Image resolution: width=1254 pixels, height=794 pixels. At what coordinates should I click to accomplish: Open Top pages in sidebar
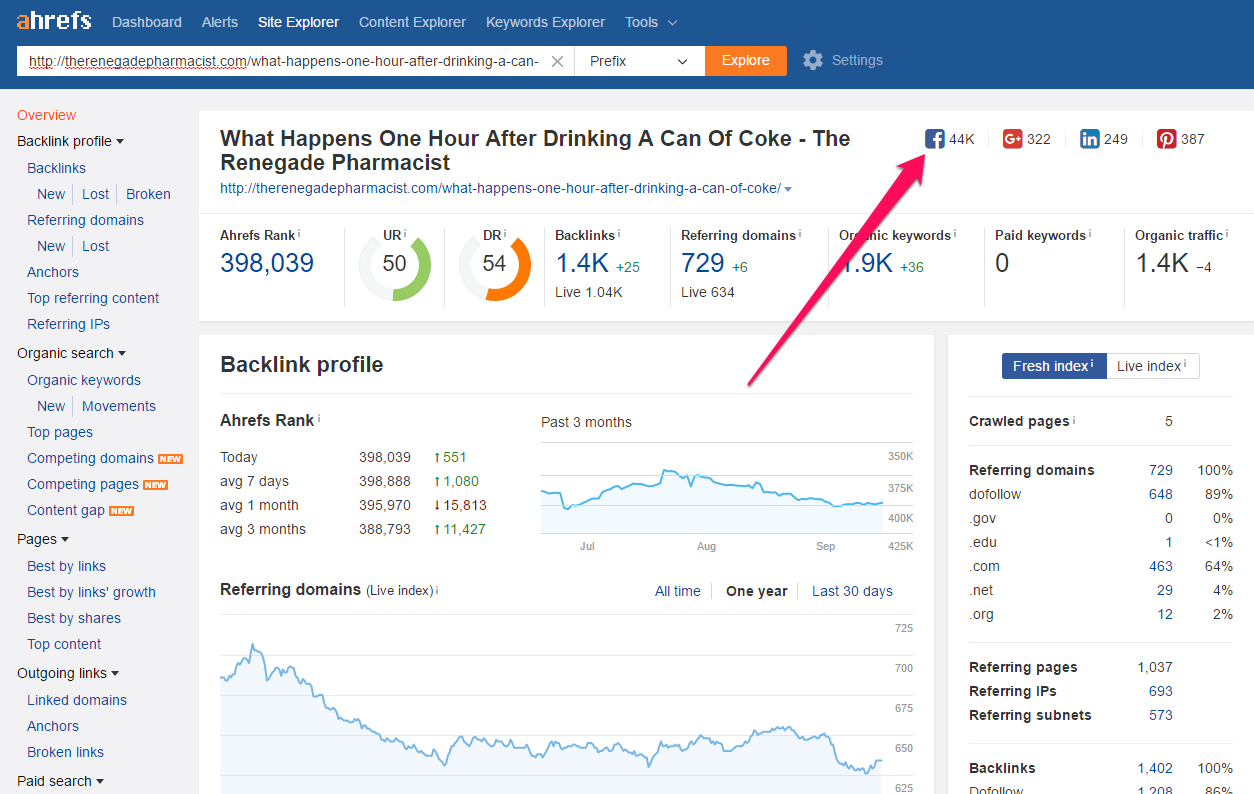[60, 432]
